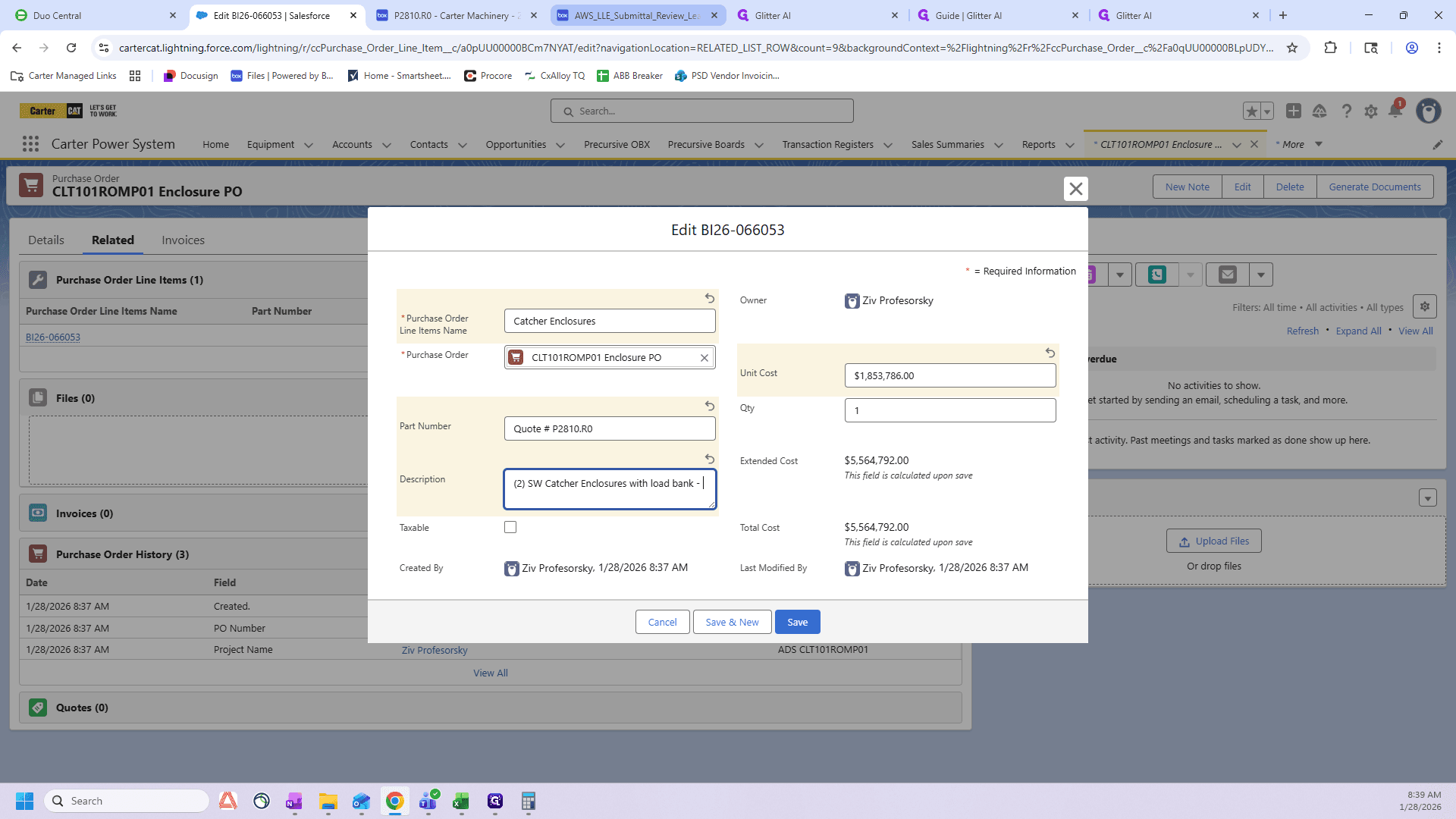Screen dimensions: 1456x819
Task: Open the Setup gear icon
Action: point(1371,111)
